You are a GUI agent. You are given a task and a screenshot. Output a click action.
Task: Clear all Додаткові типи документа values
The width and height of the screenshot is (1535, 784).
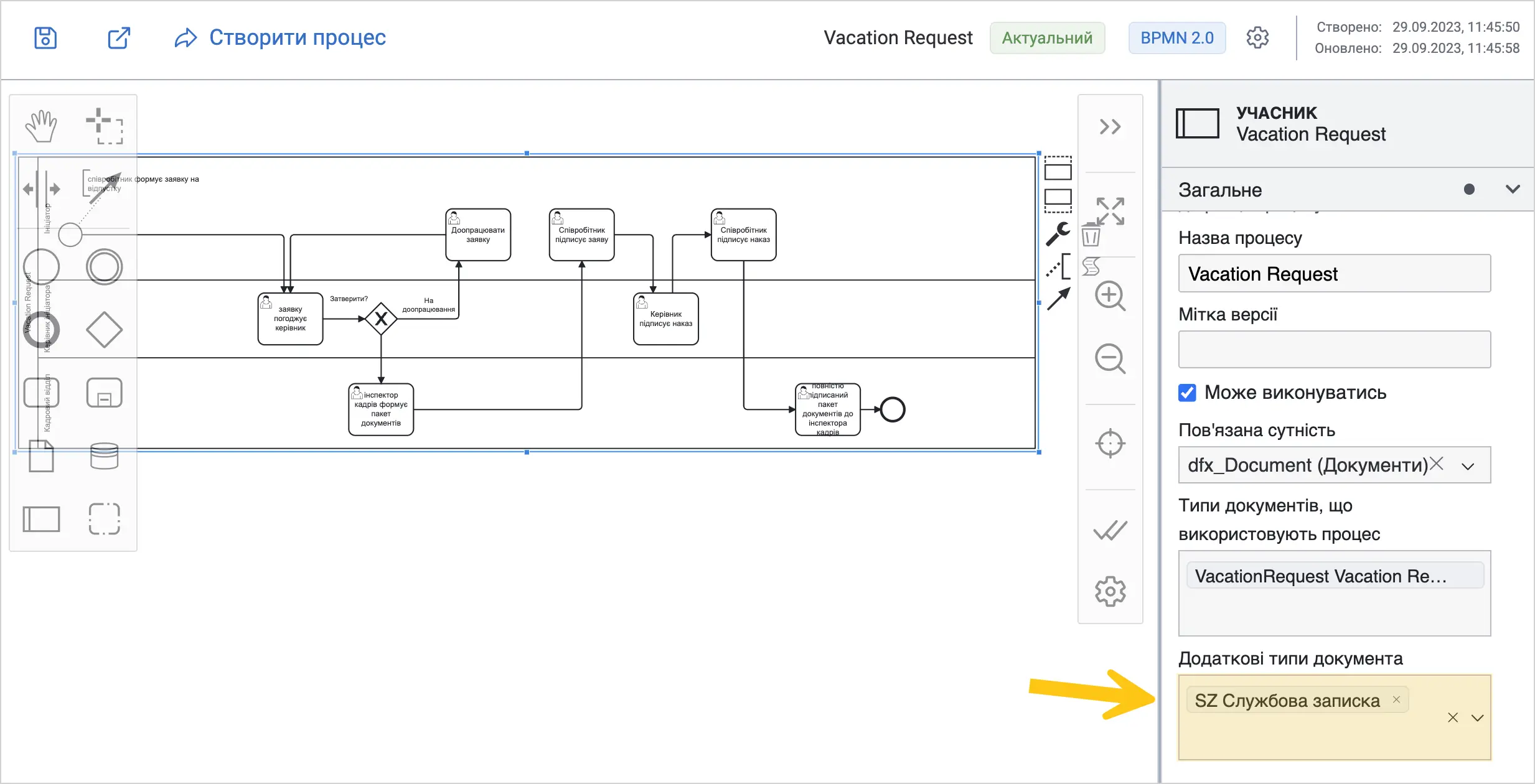pyautogui.click(x=1453, y=717)
